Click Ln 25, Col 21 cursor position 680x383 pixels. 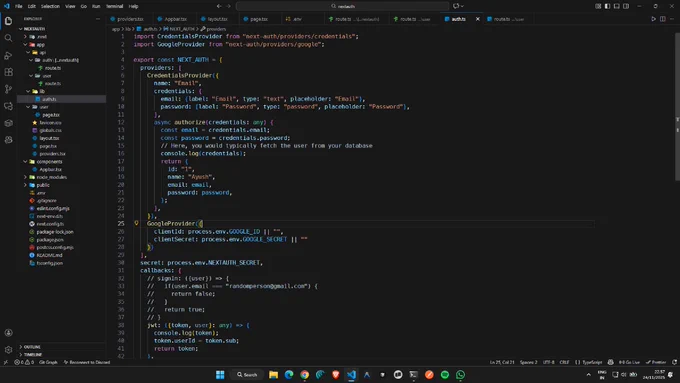coord(502,362)
